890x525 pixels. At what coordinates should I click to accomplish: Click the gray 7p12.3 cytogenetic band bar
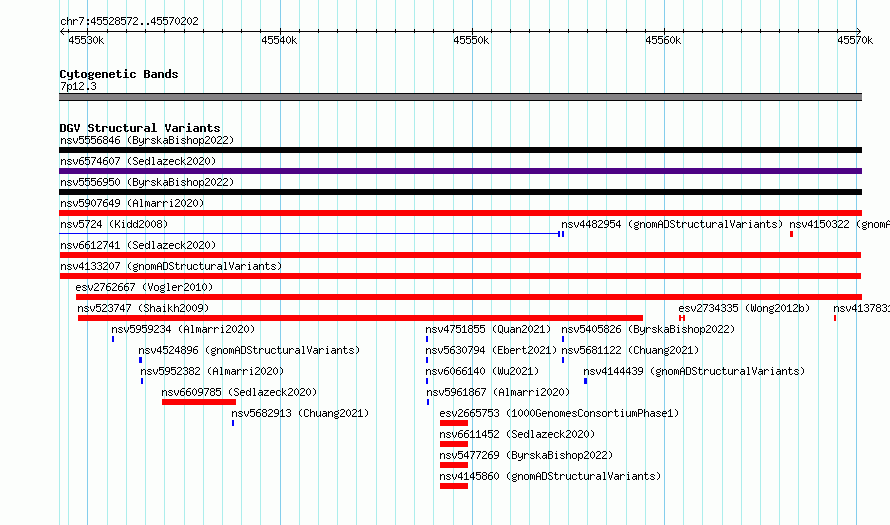click(x=460, y=97)
